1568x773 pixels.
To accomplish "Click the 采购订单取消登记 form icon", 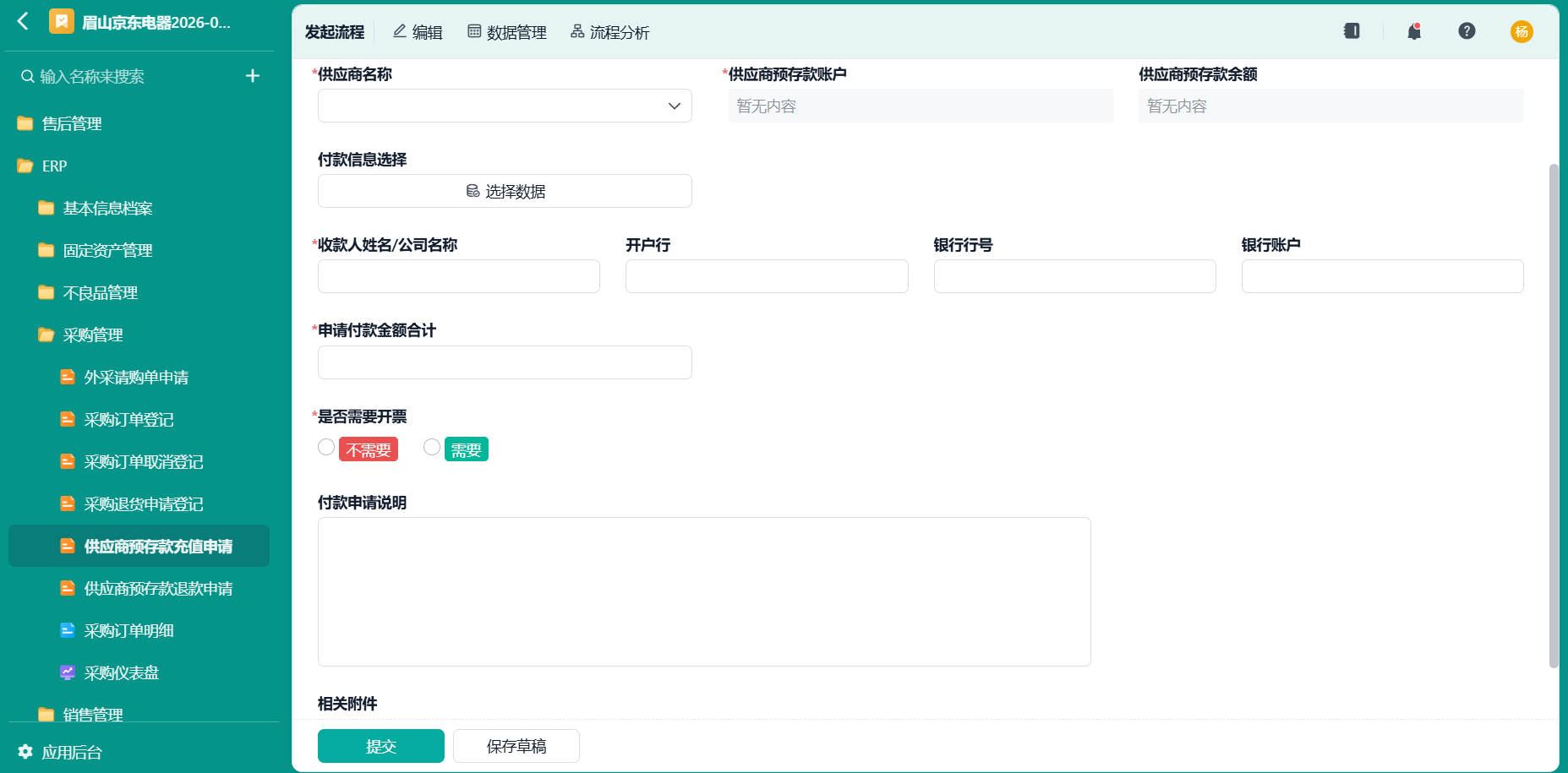I will (68, 461).
